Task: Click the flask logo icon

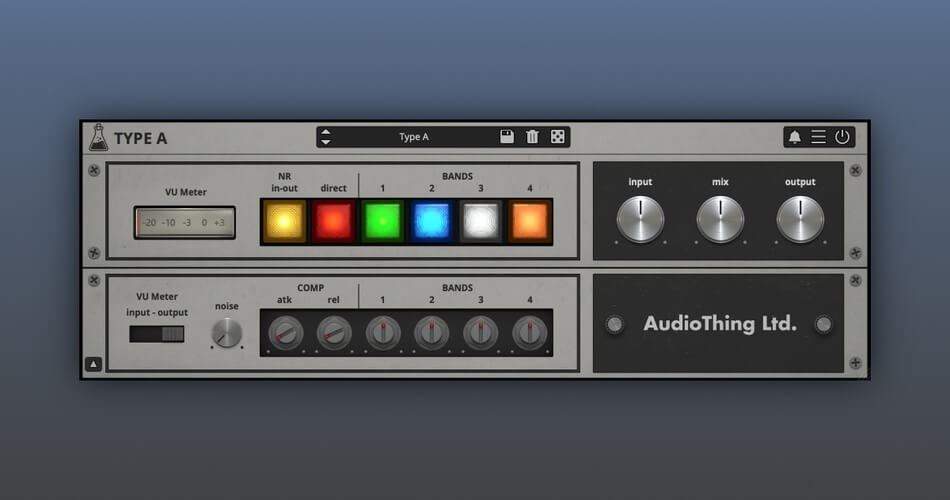Action: 98,137
